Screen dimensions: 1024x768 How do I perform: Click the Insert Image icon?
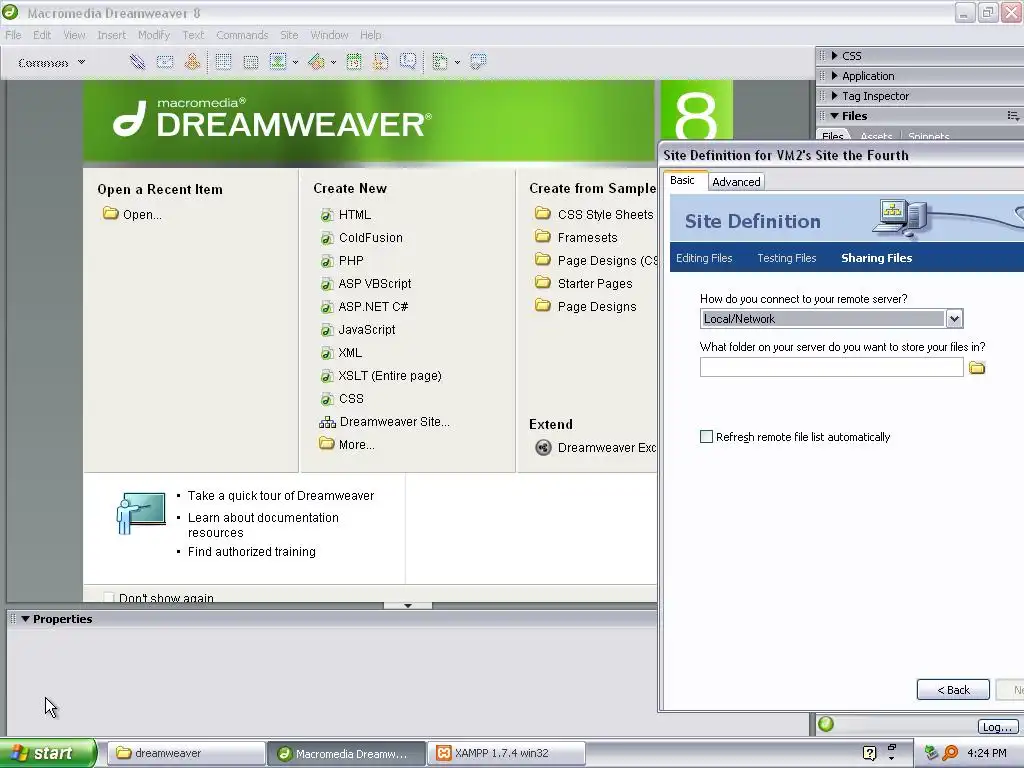[278, 62]
